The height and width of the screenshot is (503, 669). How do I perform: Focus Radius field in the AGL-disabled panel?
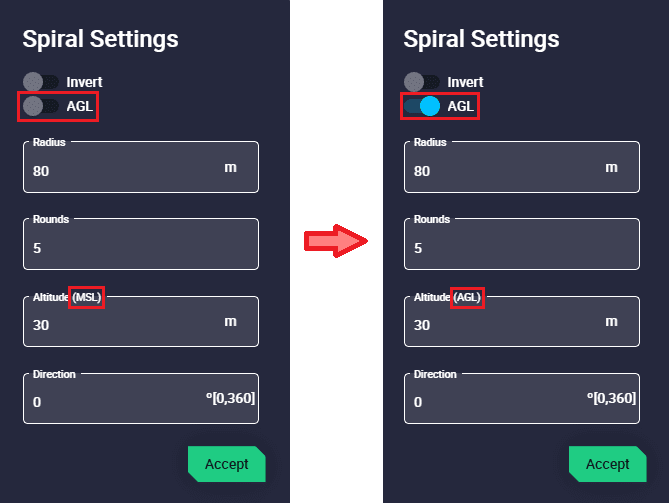coord(120,169)
